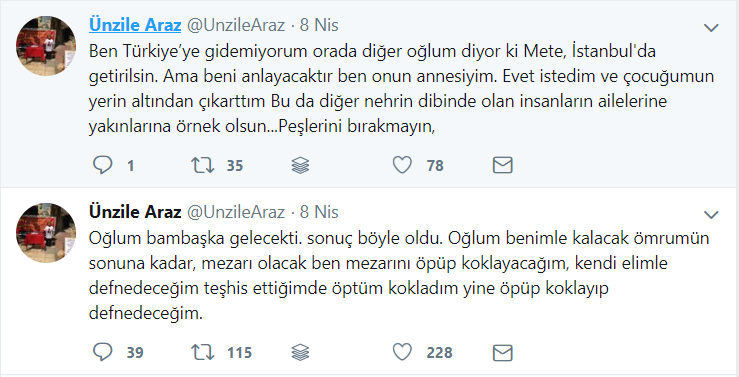The width and height of the screenshot is (739, 377).
Task: Open the @UnzileAraz handle in the first tweet
Action: point(236,25)
